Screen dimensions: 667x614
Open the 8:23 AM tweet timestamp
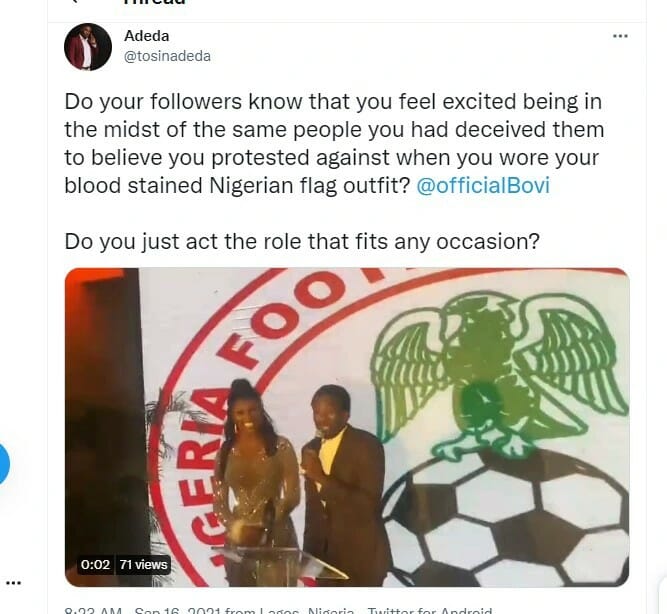(x=95, y=609)
